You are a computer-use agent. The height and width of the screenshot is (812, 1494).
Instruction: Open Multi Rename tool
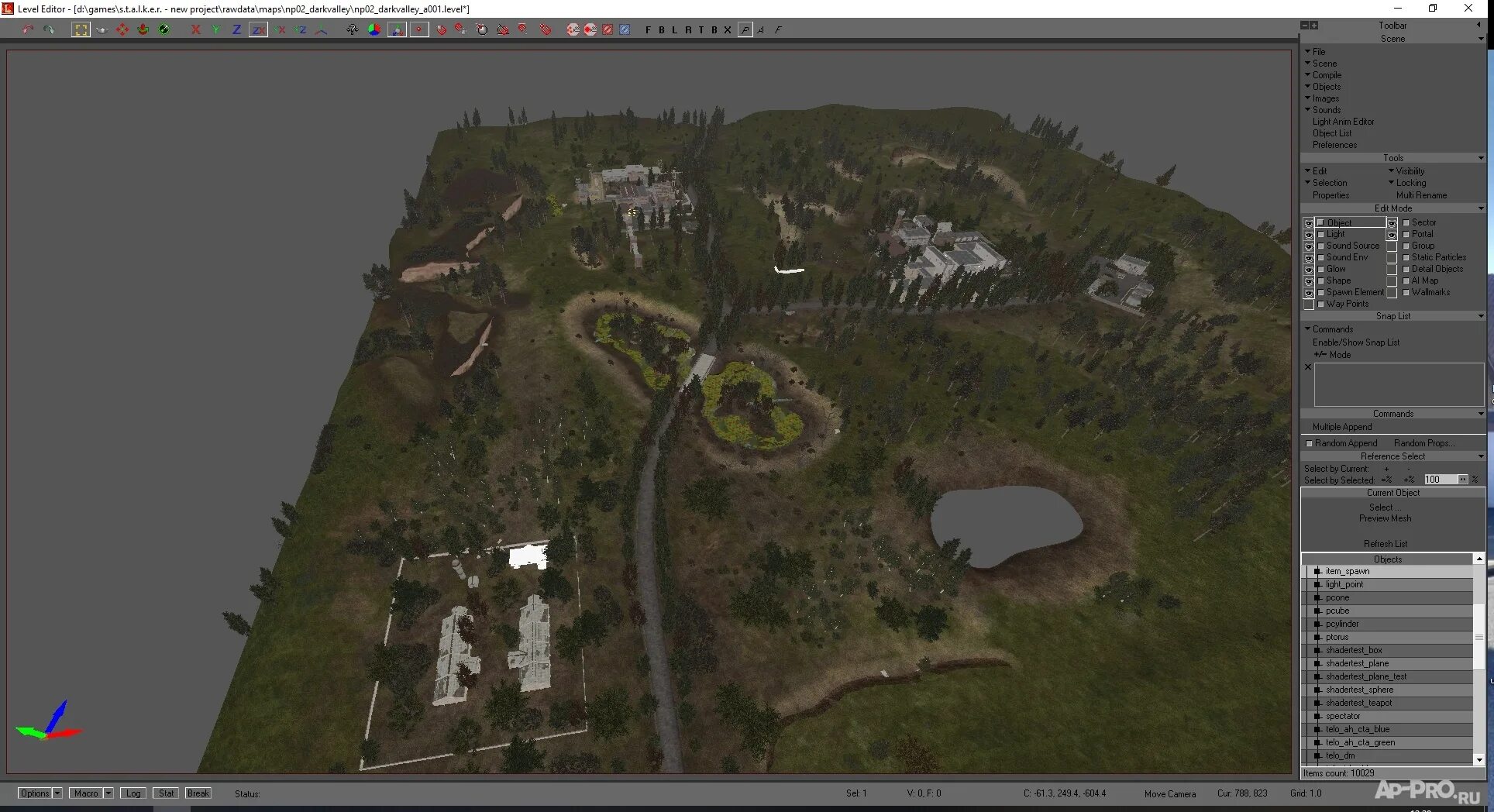1421,195
